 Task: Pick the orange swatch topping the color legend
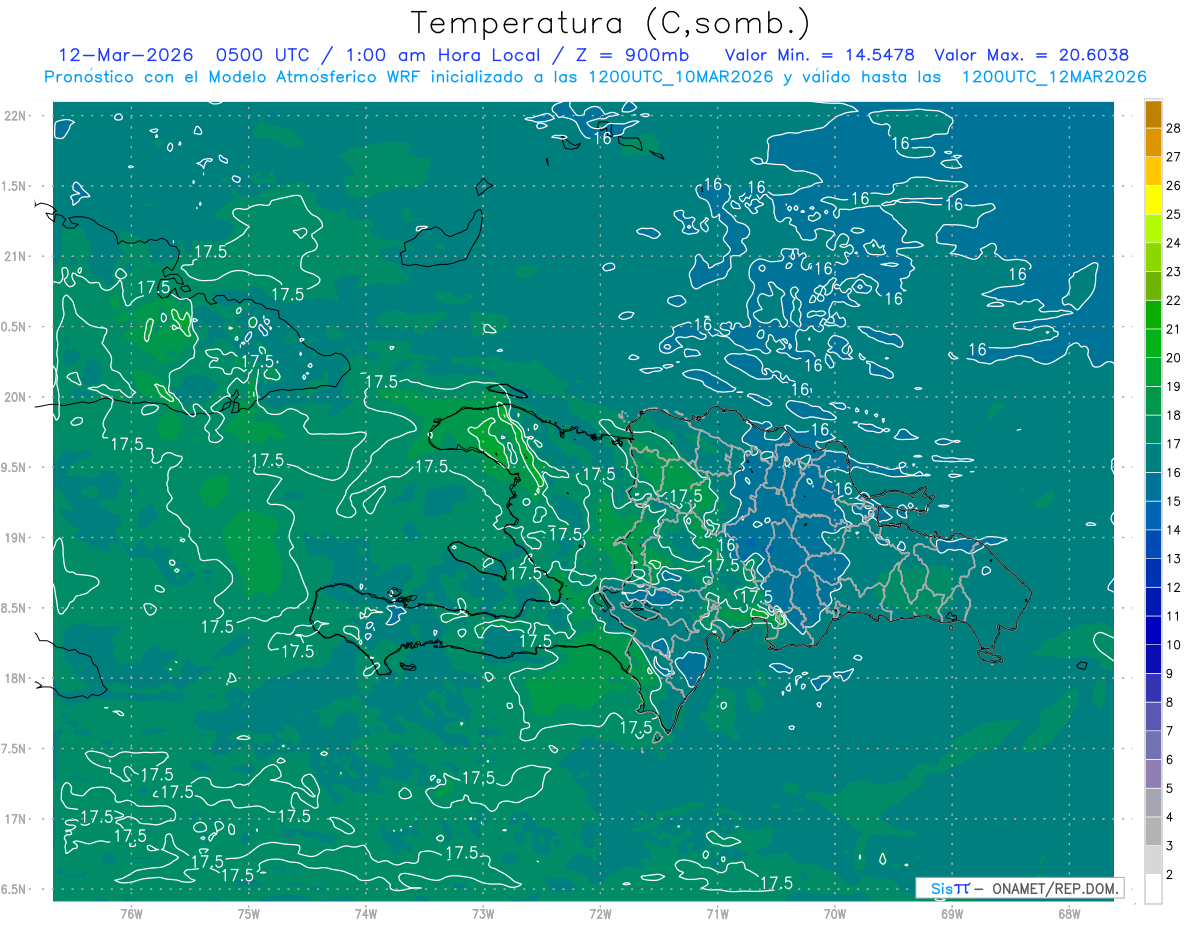(1153, 115)
